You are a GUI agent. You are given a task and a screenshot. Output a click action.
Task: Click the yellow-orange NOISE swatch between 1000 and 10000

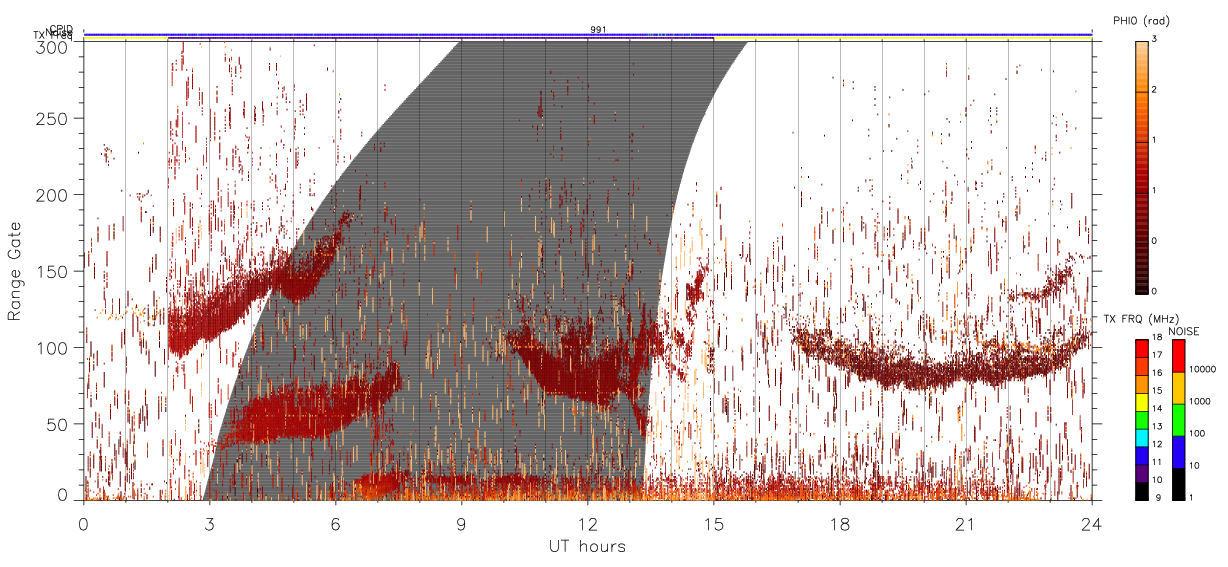pyautogui.click(x=1179, y=388)
